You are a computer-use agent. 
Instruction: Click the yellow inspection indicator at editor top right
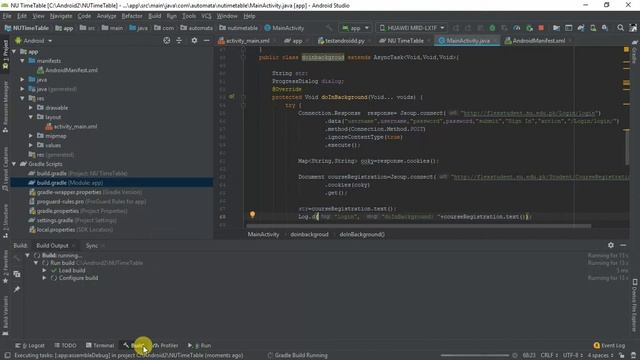click(x=626, y=49)
